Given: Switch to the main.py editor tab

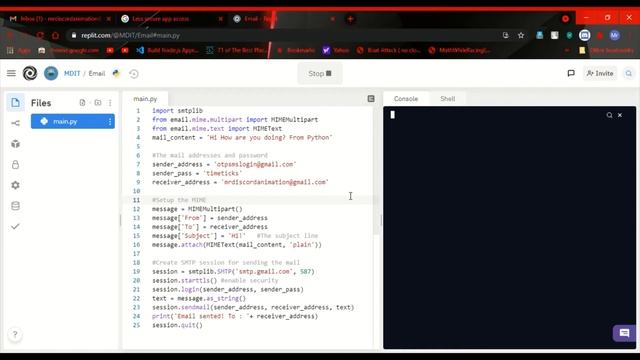Looking at the screenshot, I should tap(145, 99).
